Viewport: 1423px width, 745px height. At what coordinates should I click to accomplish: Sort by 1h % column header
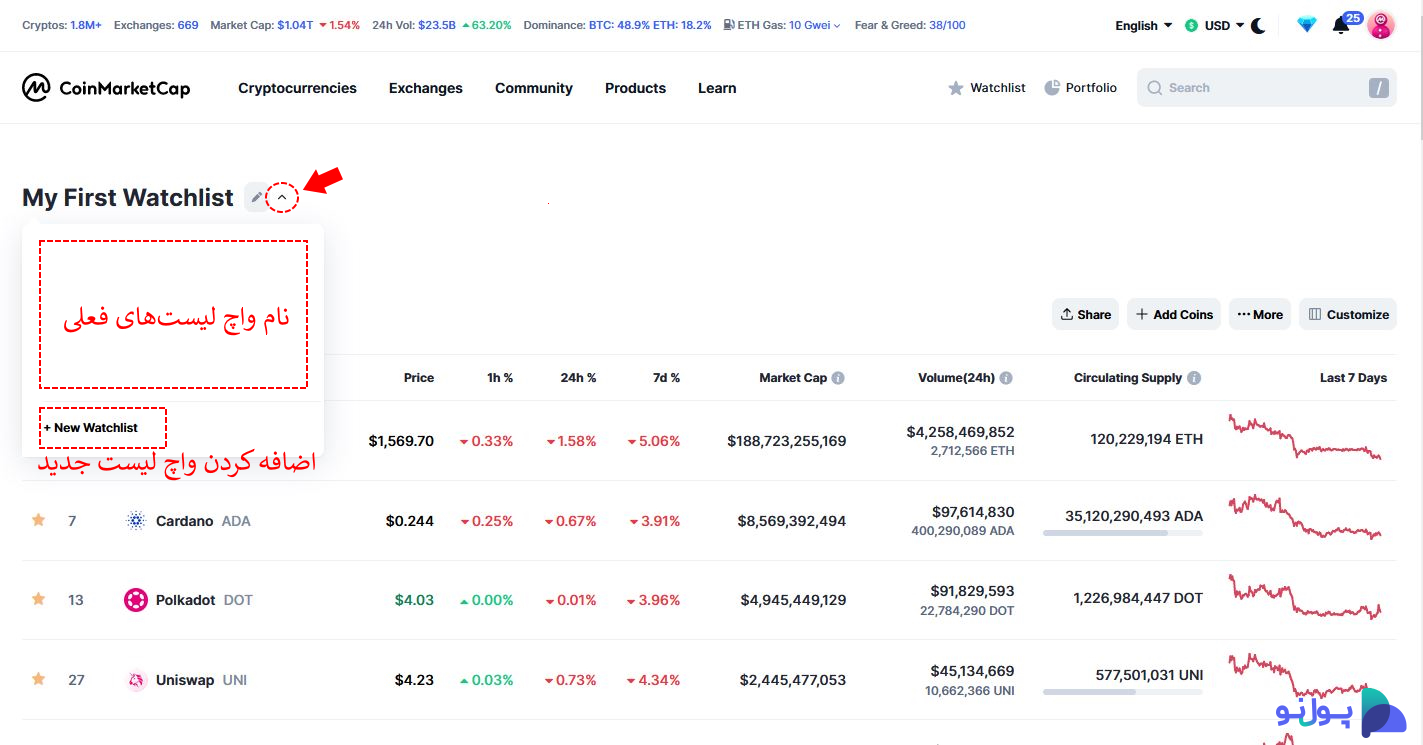(x=500, y=378)
